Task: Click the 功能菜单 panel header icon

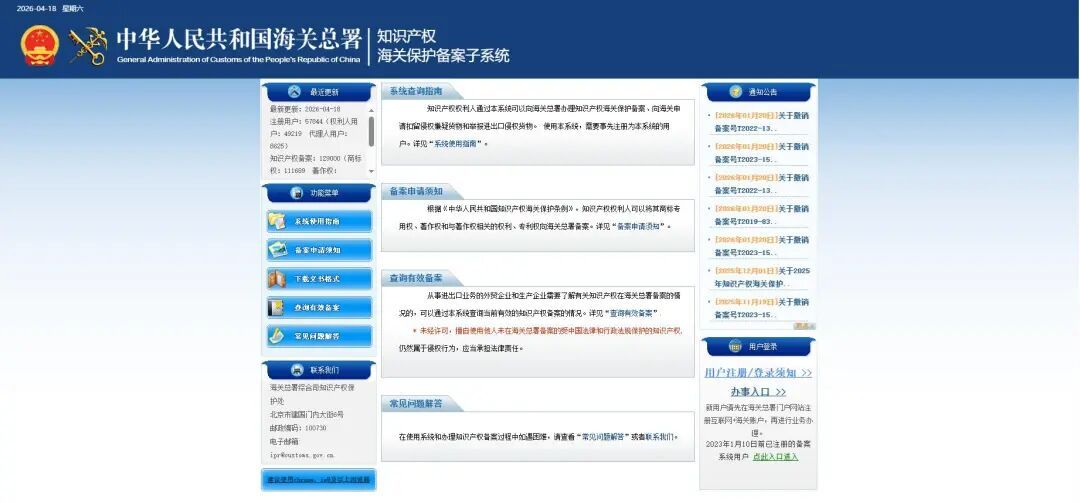Action: (297, 193)
